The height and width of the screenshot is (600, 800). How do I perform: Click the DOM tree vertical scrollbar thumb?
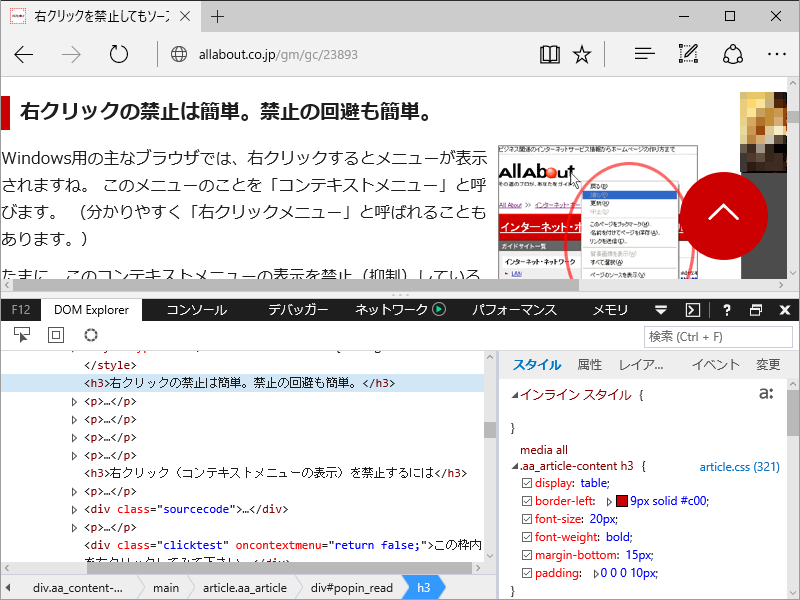490,430
